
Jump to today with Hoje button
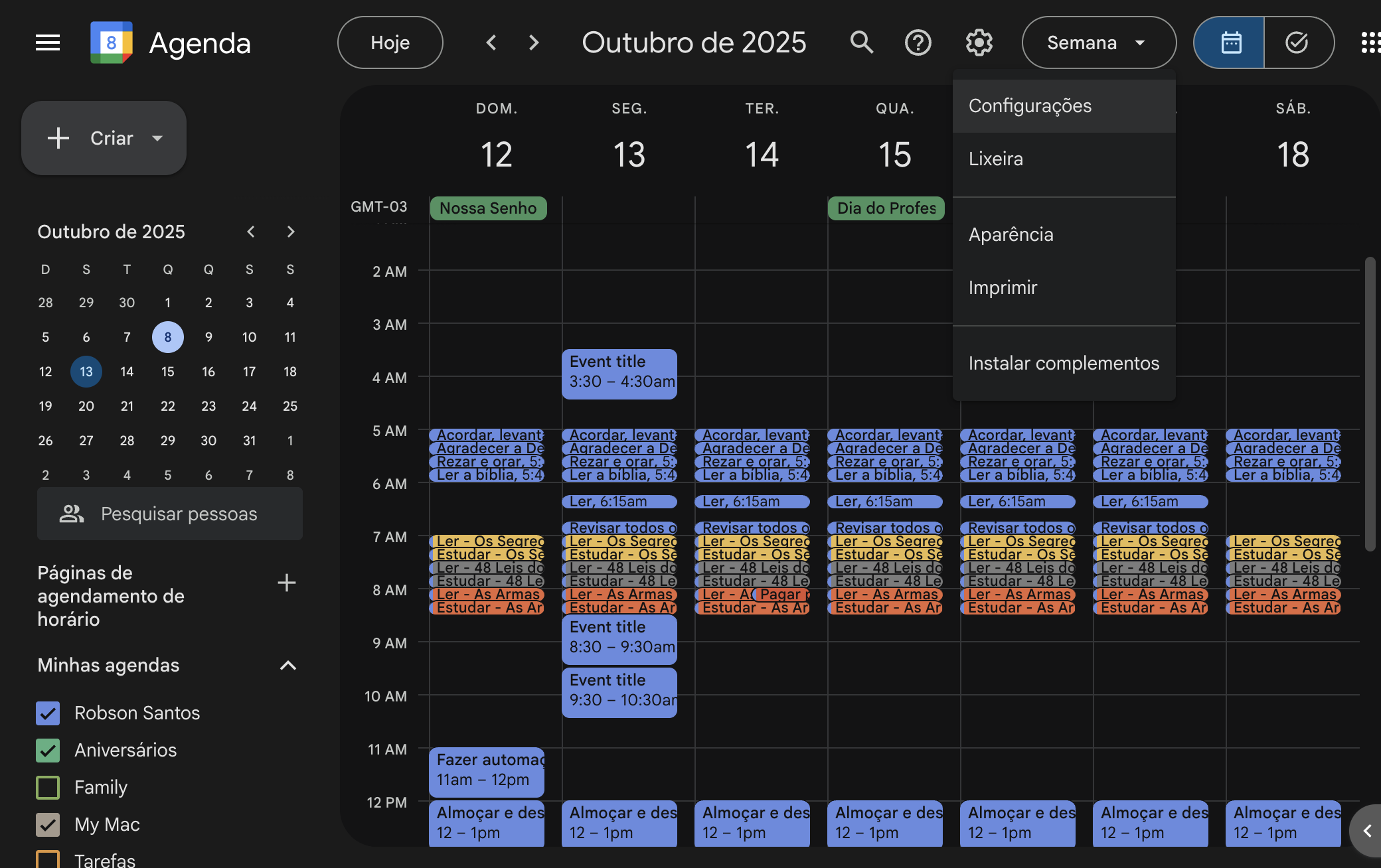coord(390,43)
